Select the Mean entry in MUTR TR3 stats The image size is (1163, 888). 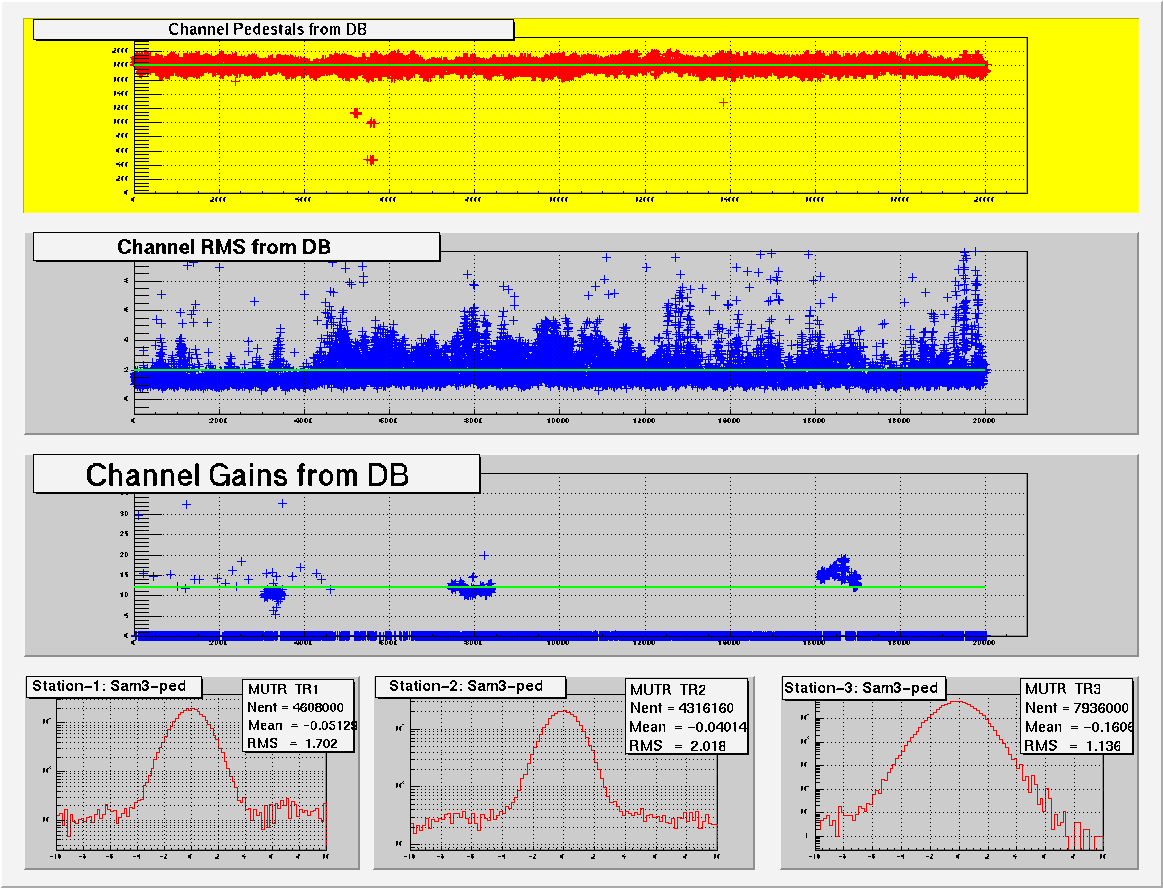1078,727
